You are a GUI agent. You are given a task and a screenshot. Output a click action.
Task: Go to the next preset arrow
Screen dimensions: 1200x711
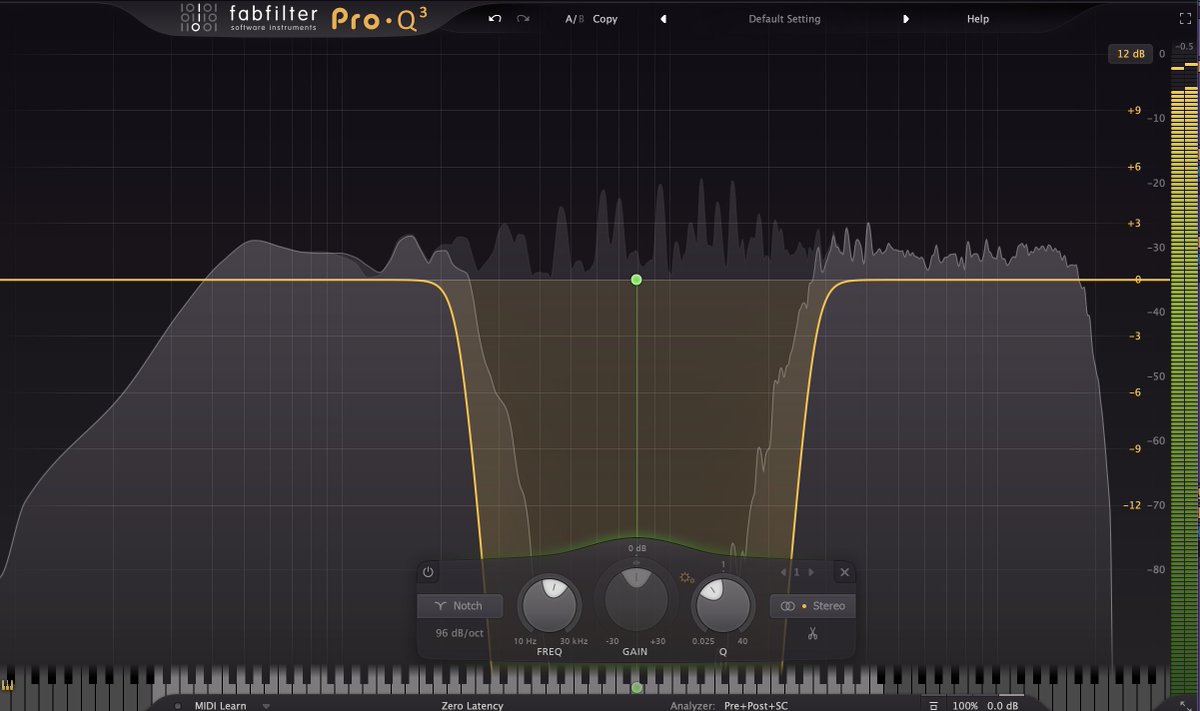click(906, 19)
